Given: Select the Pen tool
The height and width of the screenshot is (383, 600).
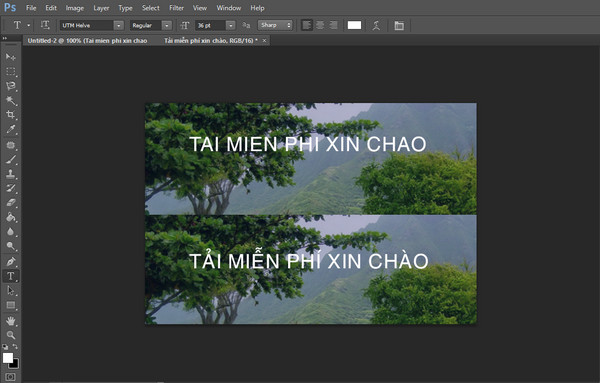Looking at the screenshot, I should pyautogui.click(x=10, y=262).
